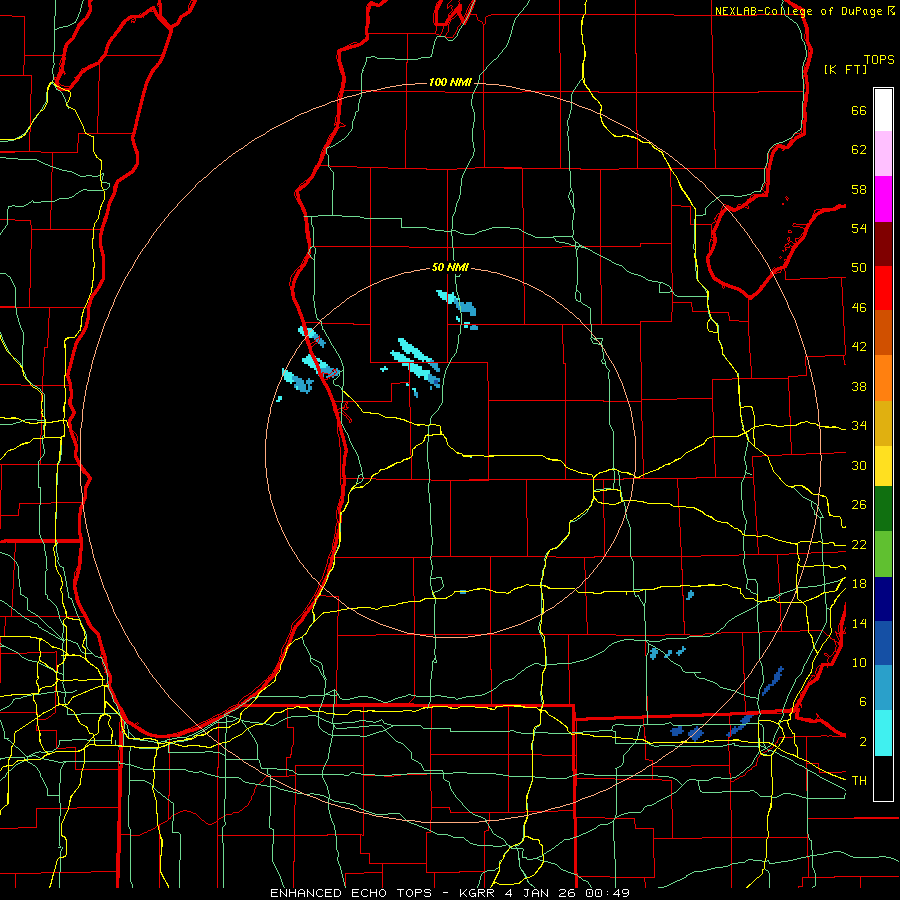900x900 pixels.
Task: Click the legend value 2
Action: click(x=863, y=742)
